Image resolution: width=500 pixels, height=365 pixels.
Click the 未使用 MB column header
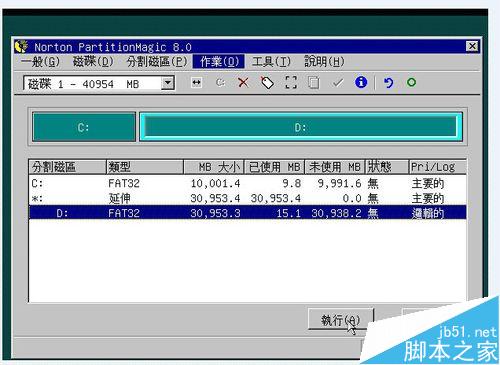pos(335,167)
